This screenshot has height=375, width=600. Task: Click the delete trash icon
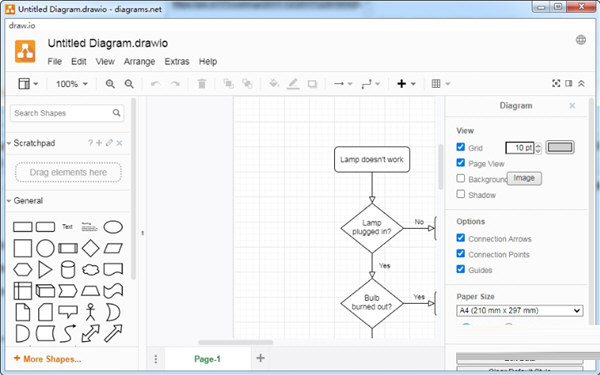coord(202,84)
